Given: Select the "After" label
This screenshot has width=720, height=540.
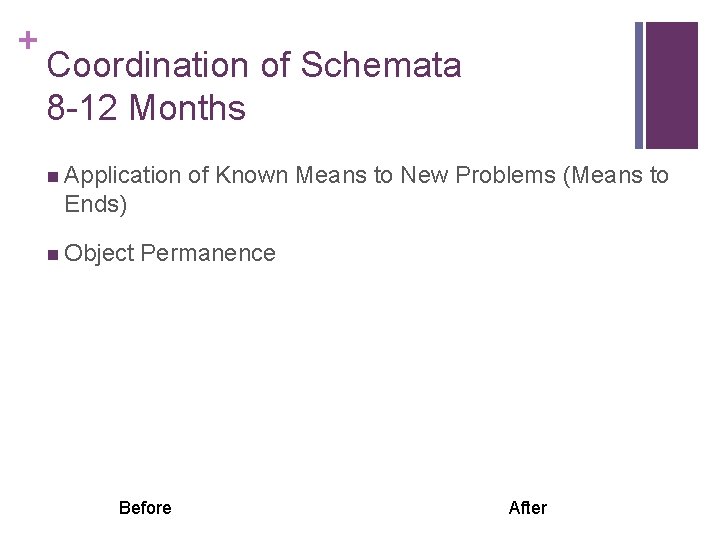Looking at the screenshot, I should point(528,508).
